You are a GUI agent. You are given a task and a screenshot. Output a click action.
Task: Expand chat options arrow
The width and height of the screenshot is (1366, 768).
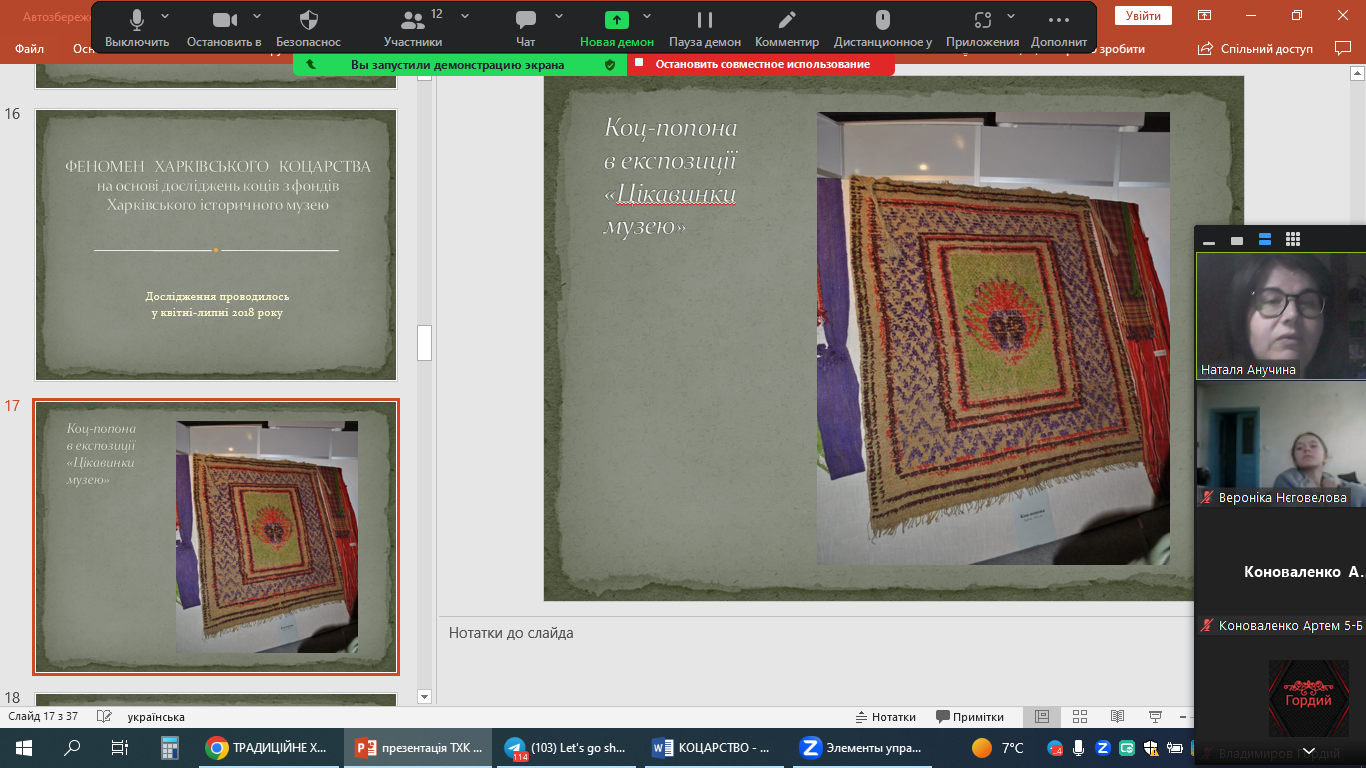tap(559, 16)
